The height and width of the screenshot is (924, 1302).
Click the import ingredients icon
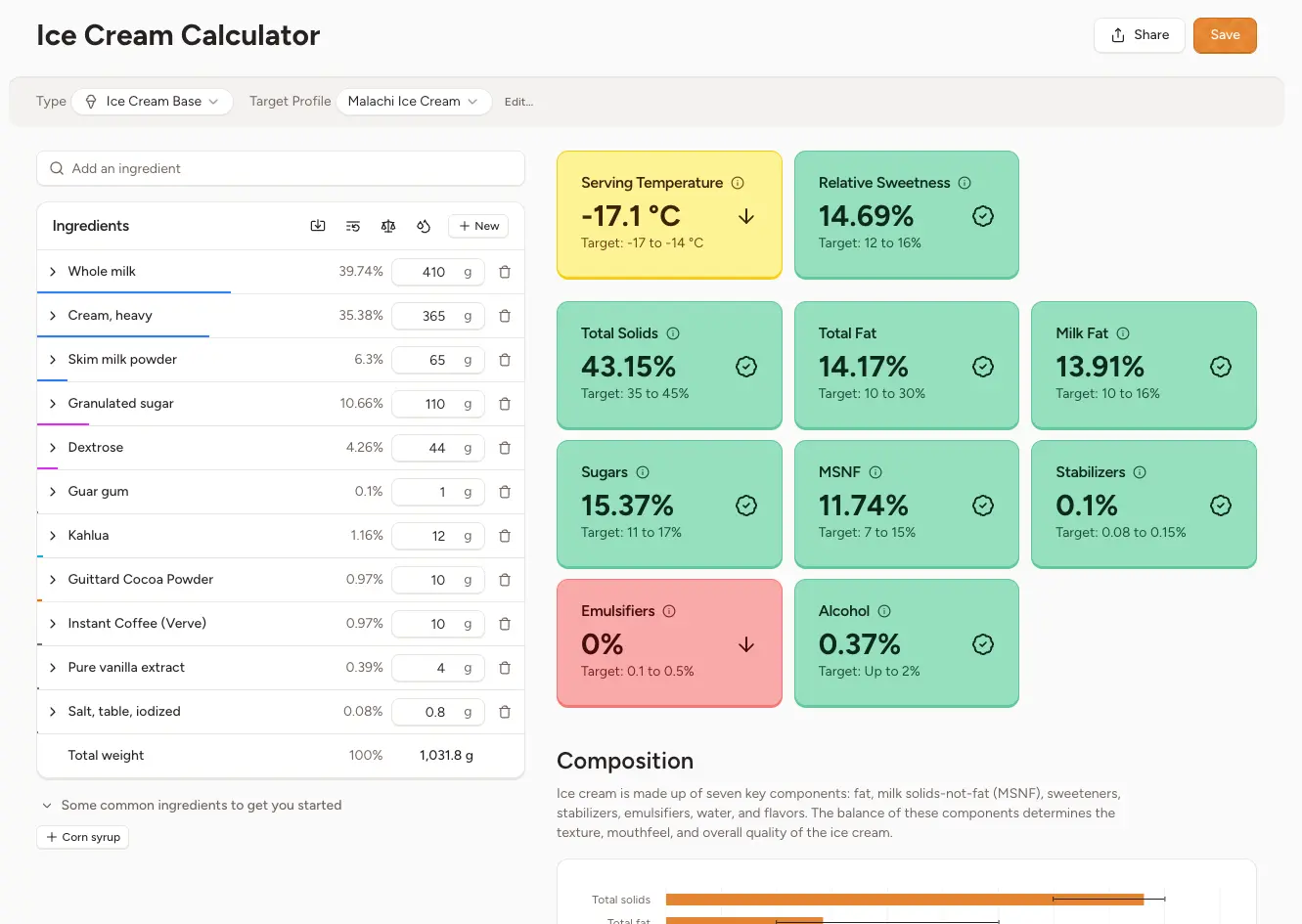pyautogui.click(x=318, y=226)
